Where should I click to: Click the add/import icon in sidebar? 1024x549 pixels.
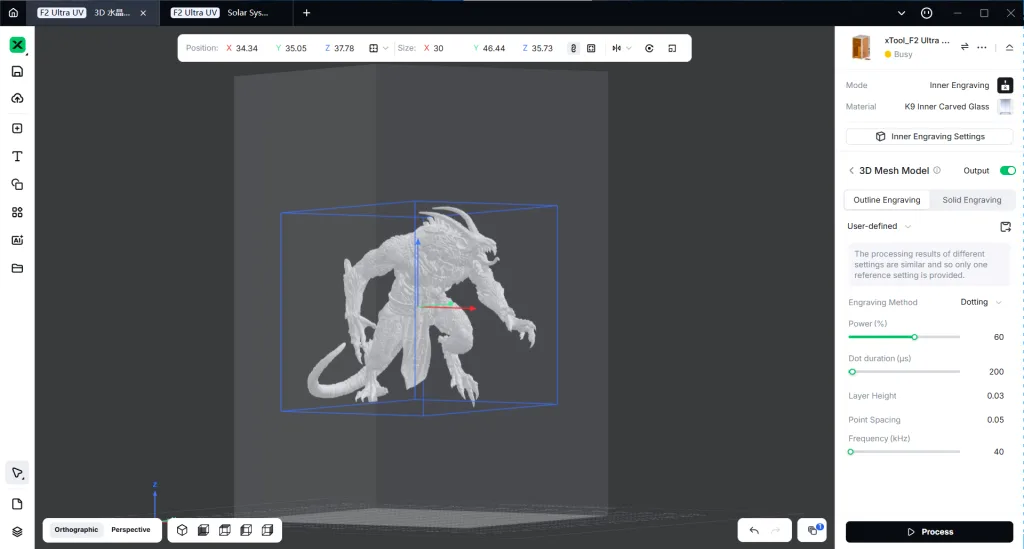[17, 128]
